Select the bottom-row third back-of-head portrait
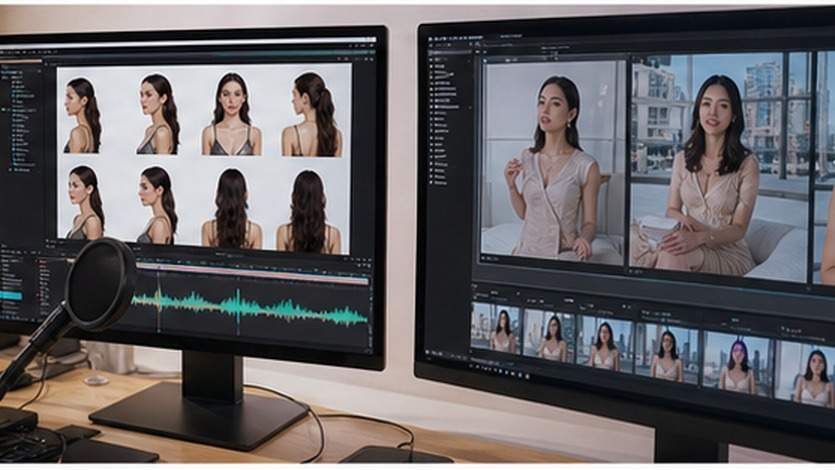Image resolution: width=835 pixels, height=470 pixels. click(232, 209)
